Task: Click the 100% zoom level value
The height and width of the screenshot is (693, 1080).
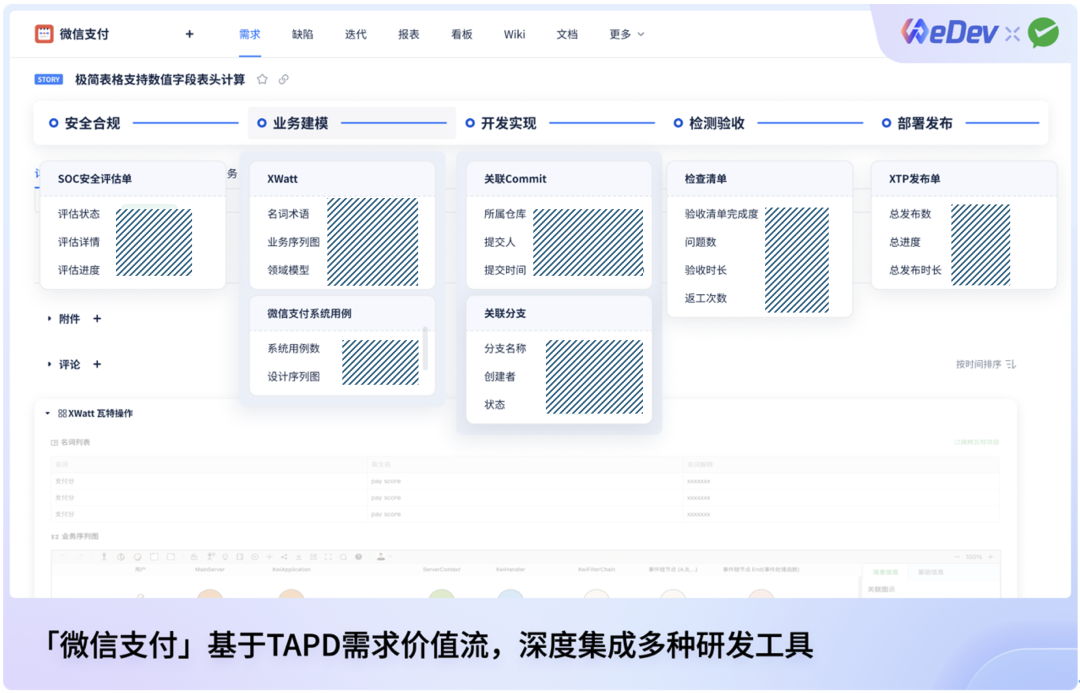Action: [973, 557]
